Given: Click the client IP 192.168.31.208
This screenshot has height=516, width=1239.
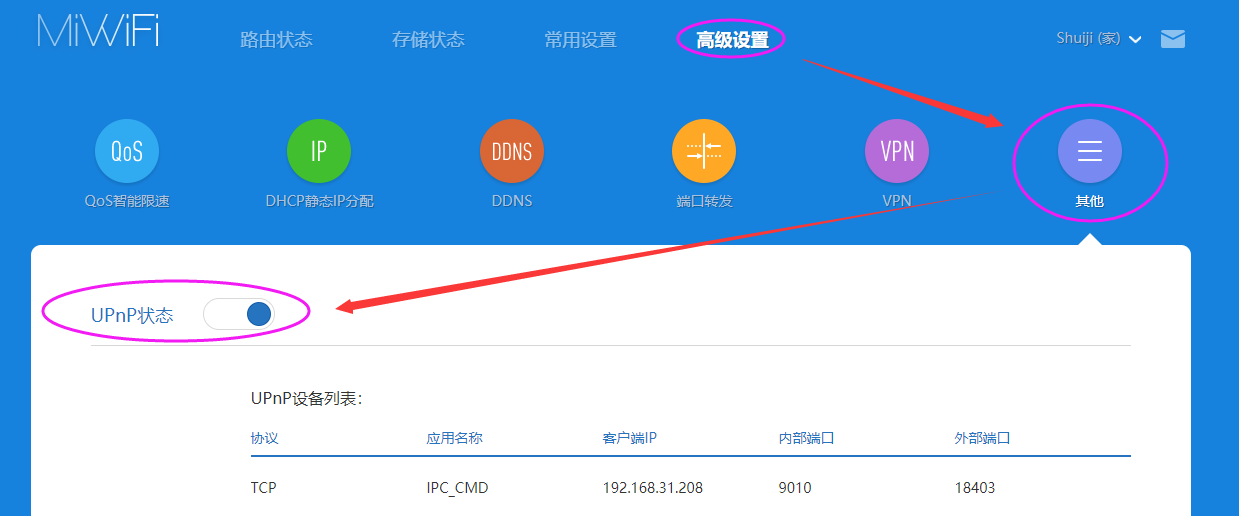Looking at the screenshot, I should [x=652, y=488].
